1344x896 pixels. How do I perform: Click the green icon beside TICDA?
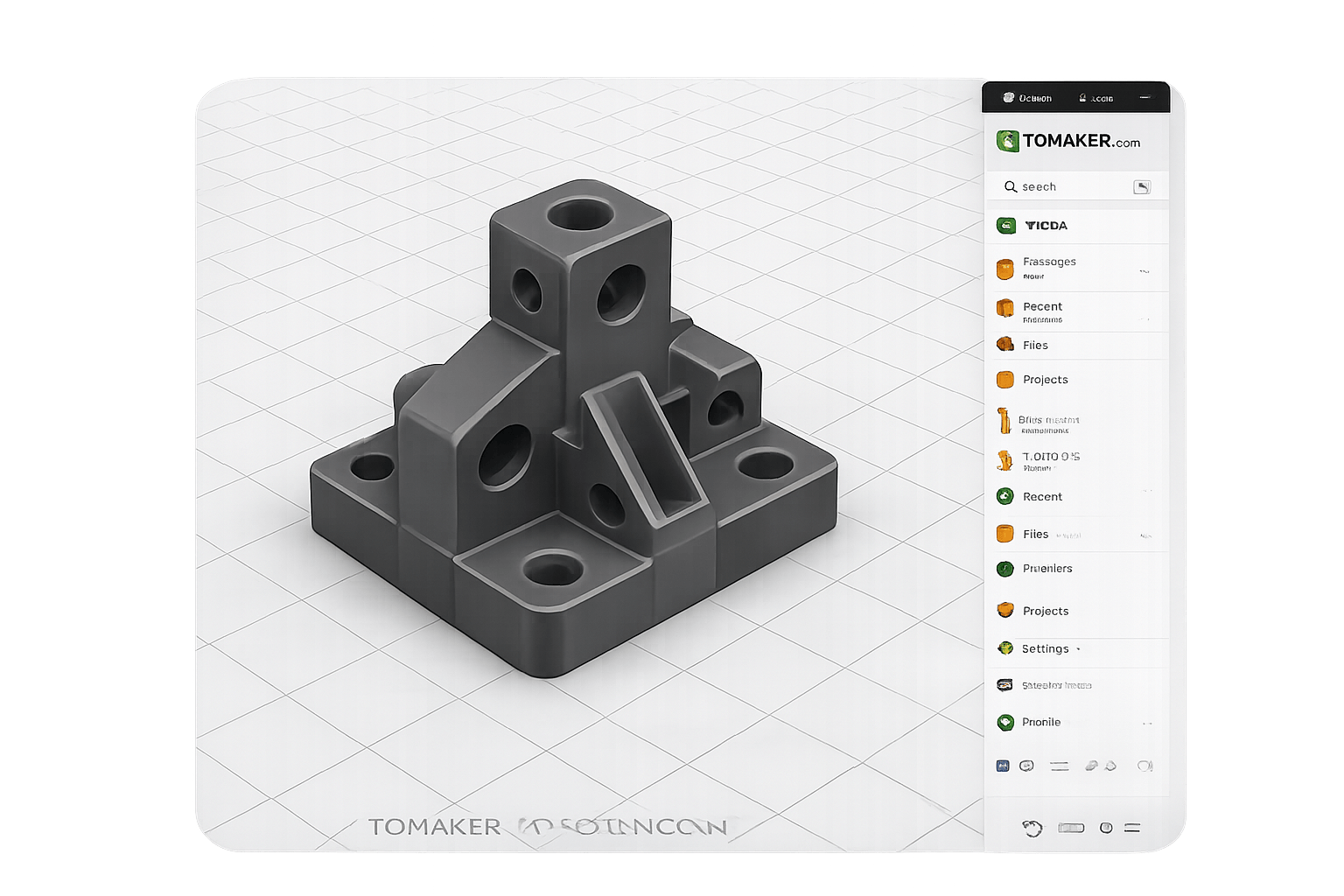tap(1006, 226)
